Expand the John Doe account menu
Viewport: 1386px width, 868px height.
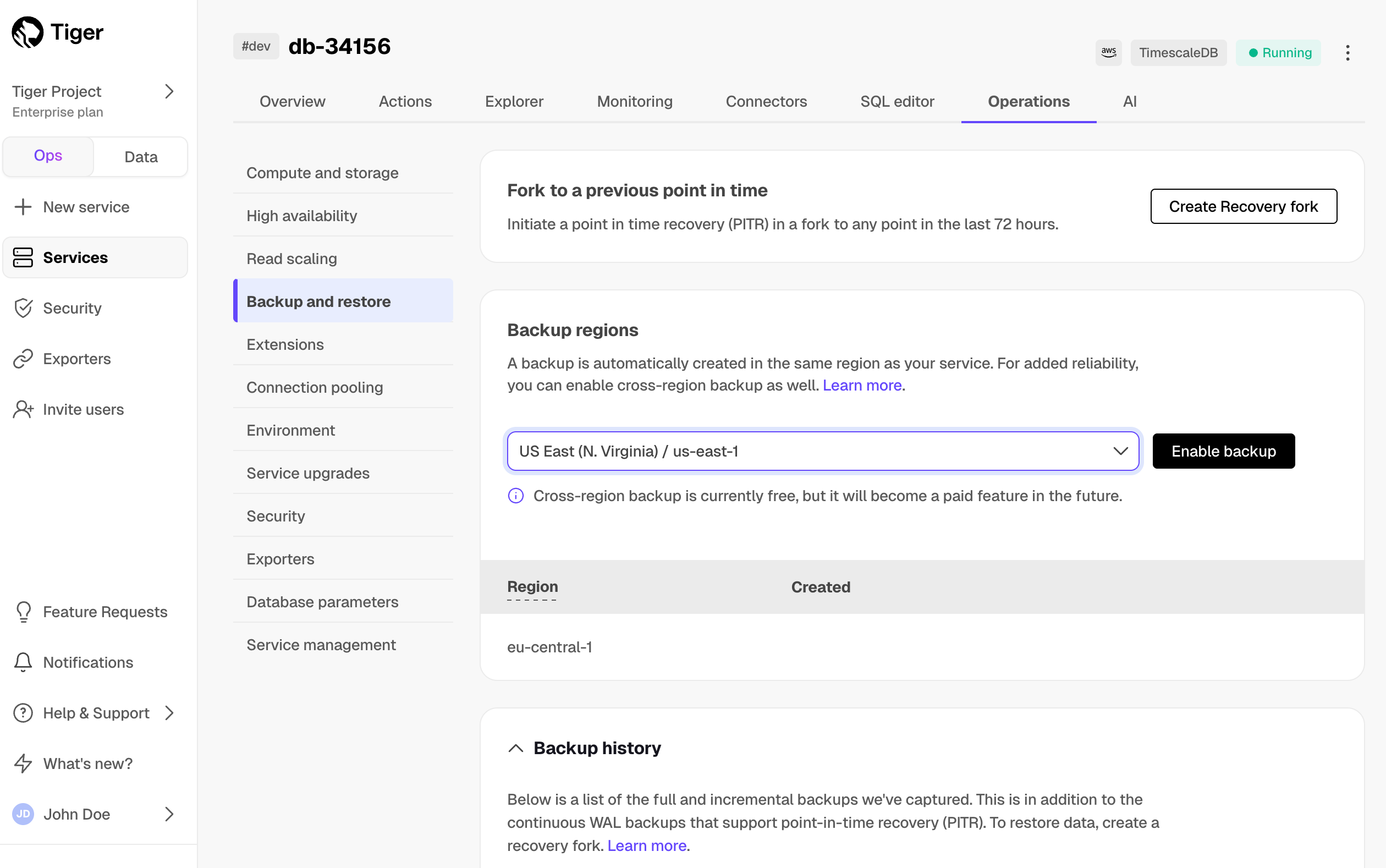pyautogui.click(x=169, y=814)
